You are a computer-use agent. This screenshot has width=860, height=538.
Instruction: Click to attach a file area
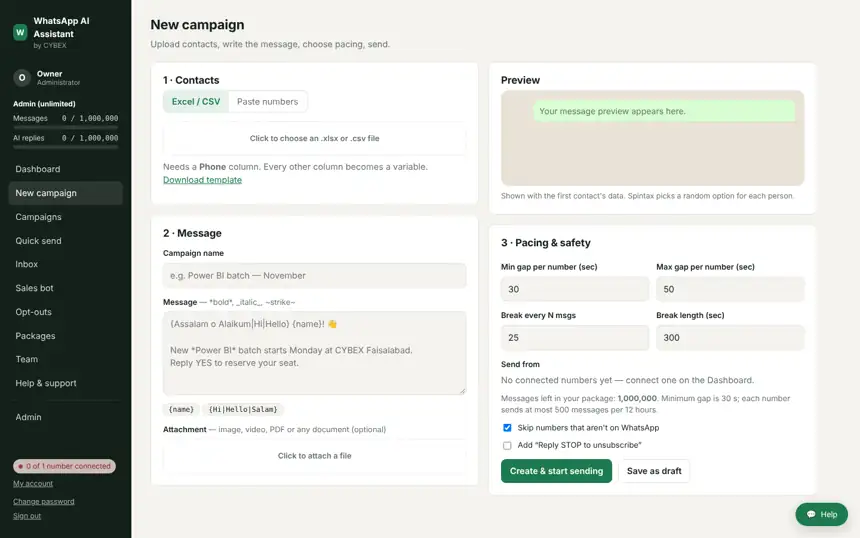(314, 456)
